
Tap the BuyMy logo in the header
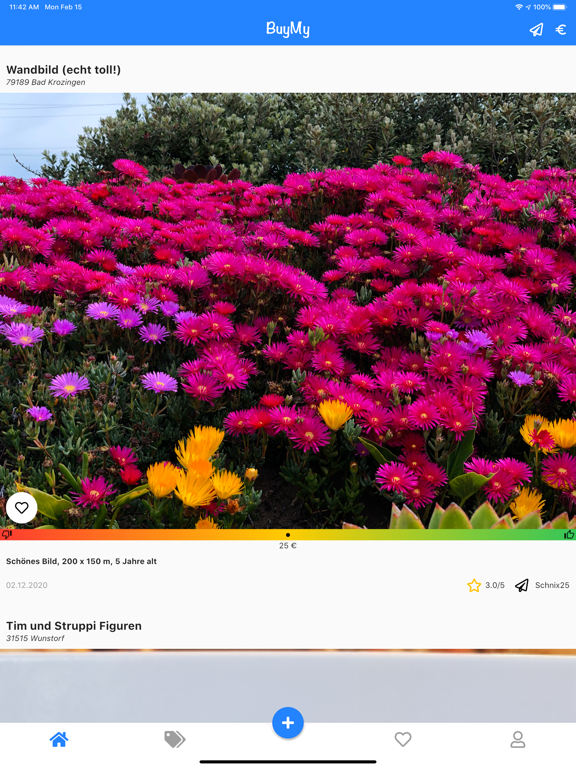(288, 29)
